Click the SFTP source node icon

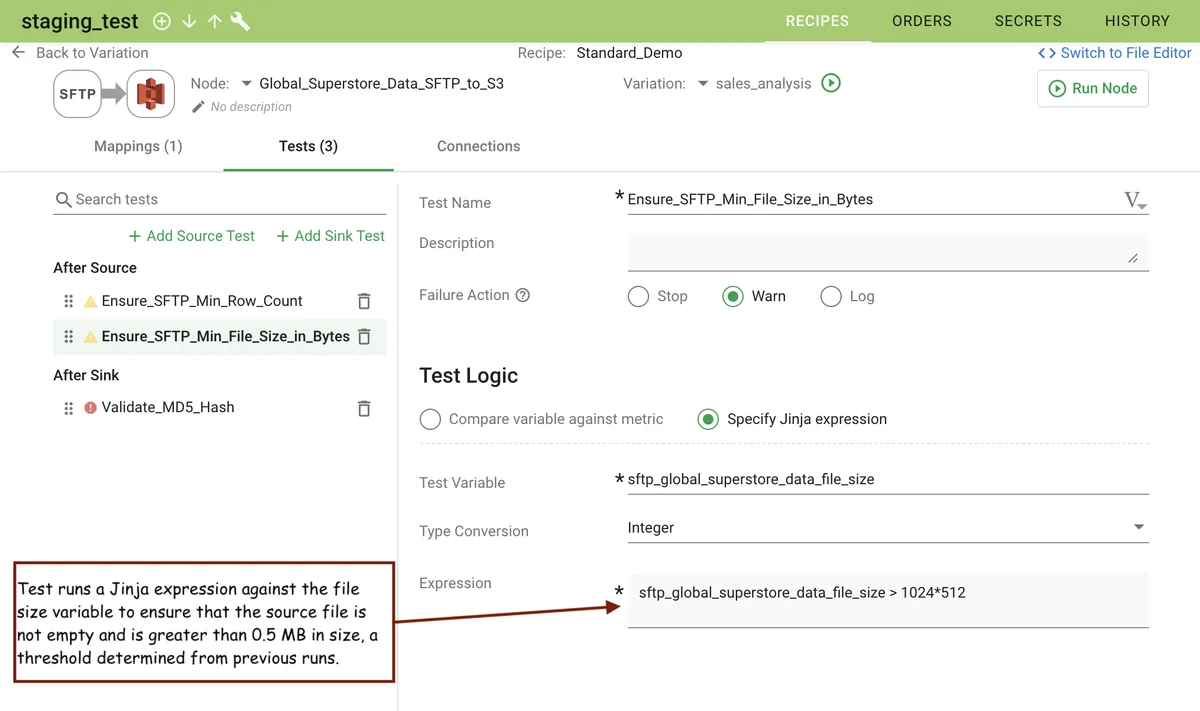[77, 93]
